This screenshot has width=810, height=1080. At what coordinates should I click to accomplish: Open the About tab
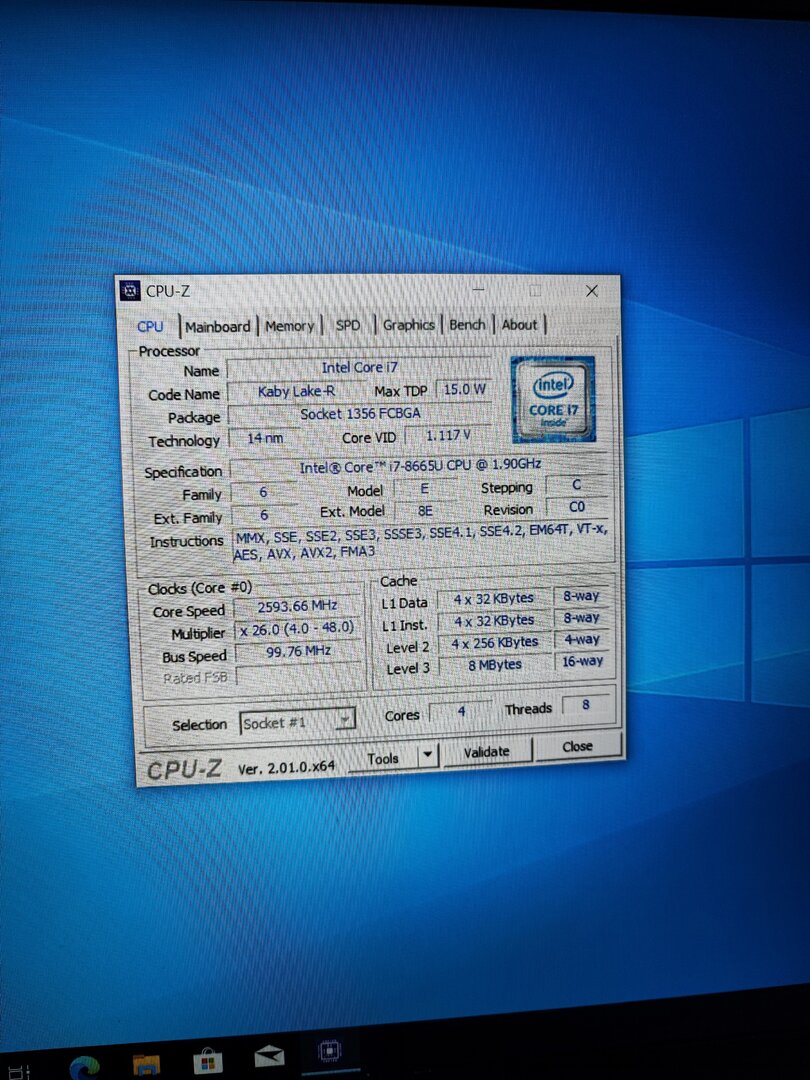519,324
